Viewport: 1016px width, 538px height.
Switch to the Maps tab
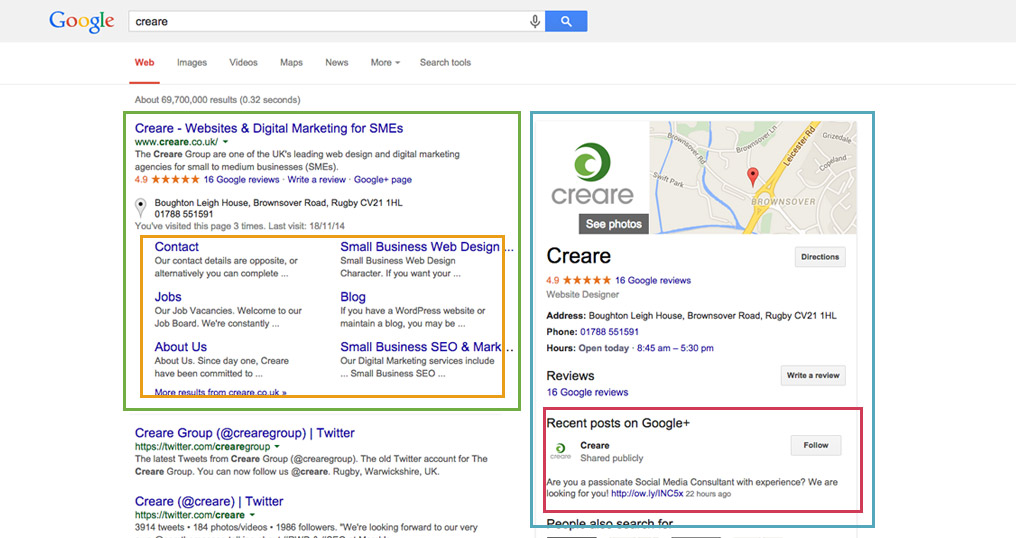click(x=291, y=63)
